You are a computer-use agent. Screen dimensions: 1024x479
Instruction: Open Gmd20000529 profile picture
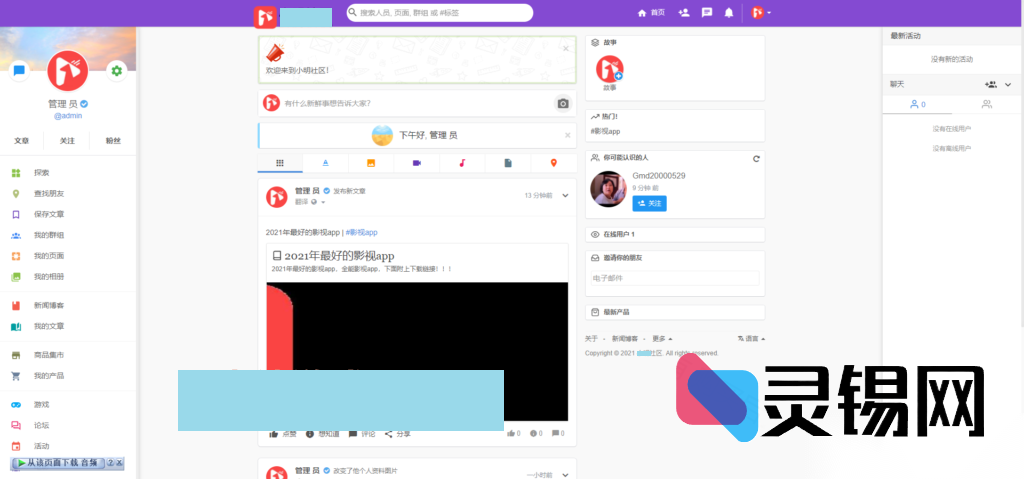[609, 190]
